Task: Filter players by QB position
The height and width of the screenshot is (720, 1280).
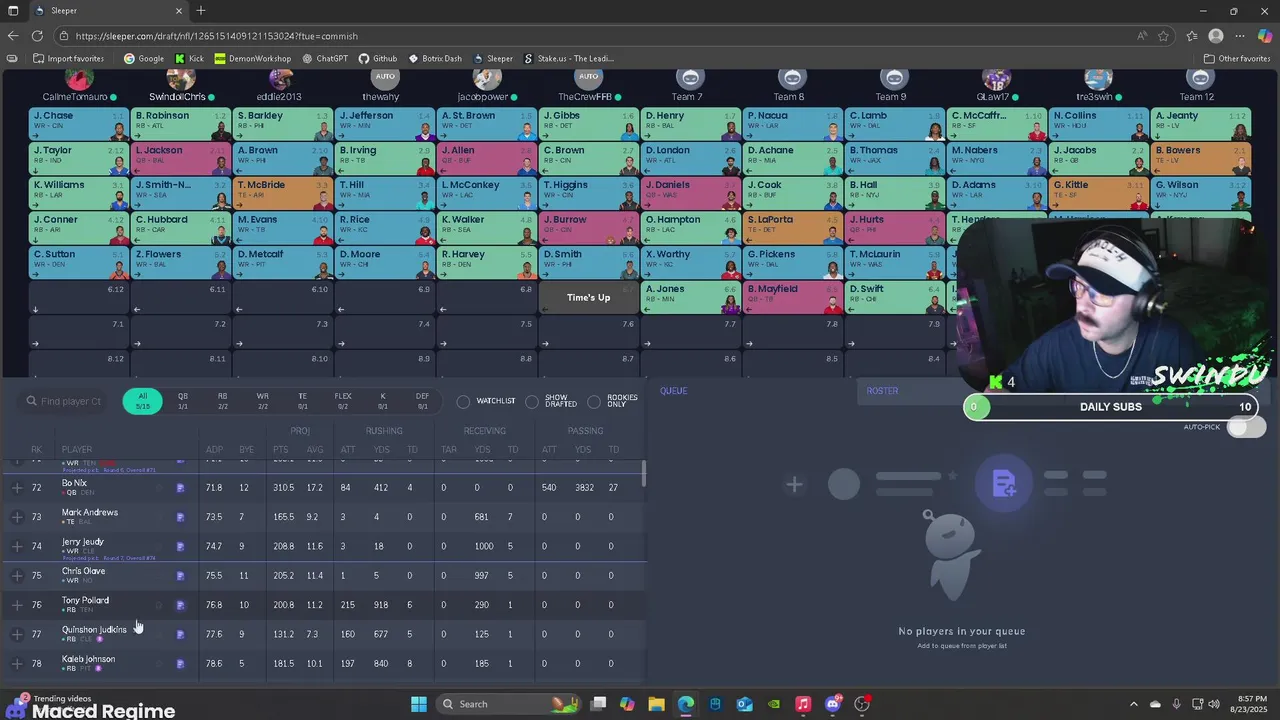Action: tap(183, 401)
